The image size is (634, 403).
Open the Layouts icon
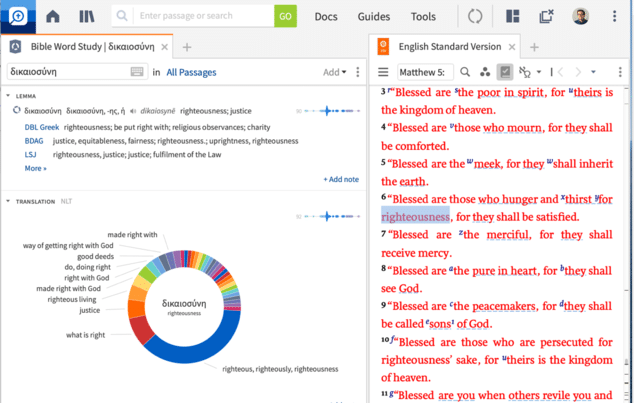pos(512,16)
